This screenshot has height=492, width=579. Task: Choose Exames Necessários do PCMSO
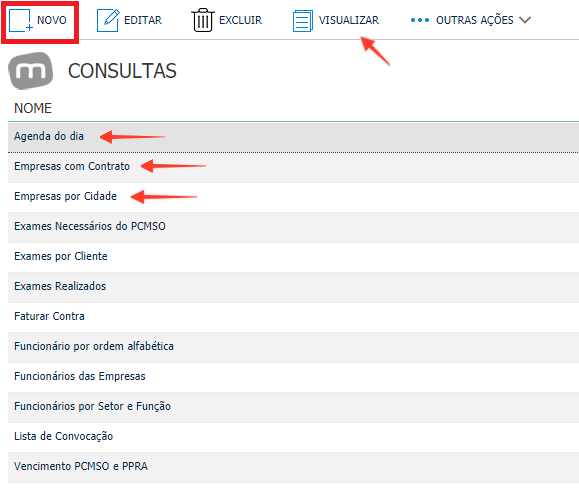tap(293, 227)
